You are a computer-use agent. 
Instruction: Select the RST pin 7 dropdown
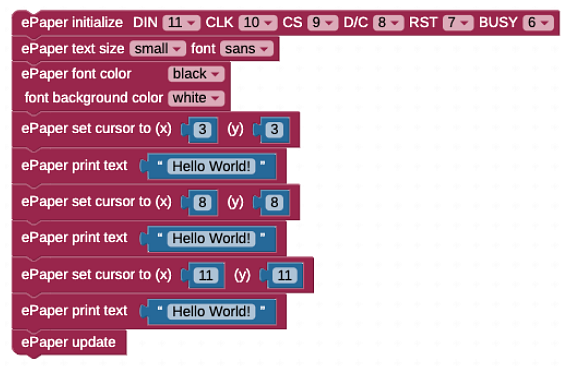(458, 23)
